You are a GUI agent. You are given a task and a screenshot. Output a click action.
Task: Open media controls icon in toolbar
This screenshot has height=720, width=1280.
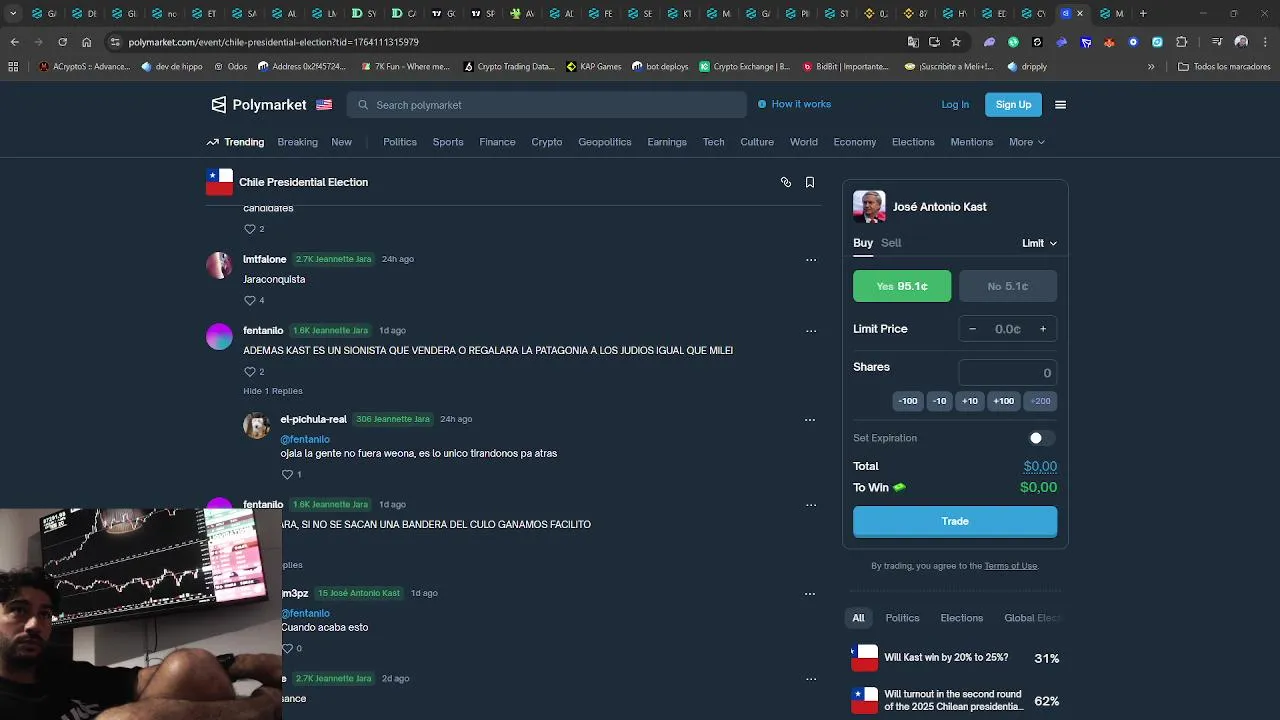coord(1217,42)
